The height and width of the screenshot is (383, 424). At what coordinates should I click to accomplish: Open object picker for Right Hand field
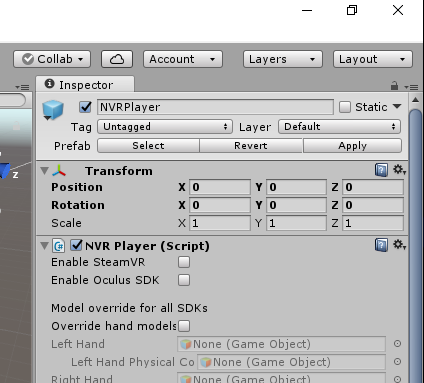tap(397, 379)
